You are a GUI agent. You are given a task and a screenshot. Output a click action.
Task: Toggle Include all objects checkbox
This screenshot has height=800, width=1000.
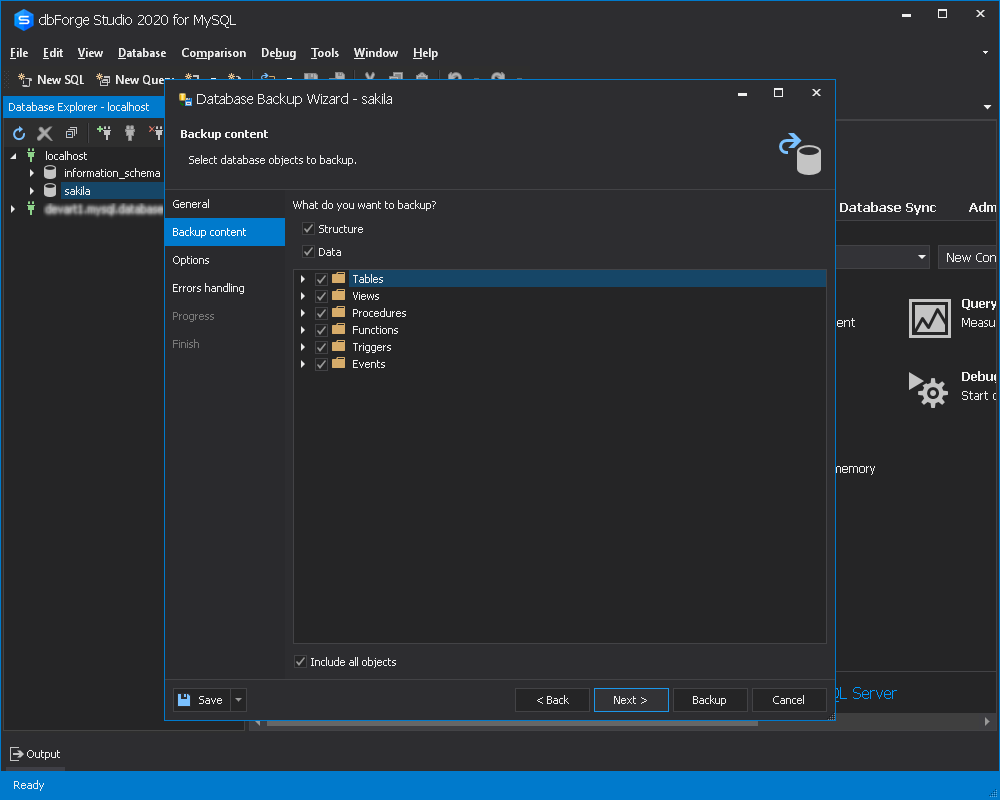tap(300, 662)
